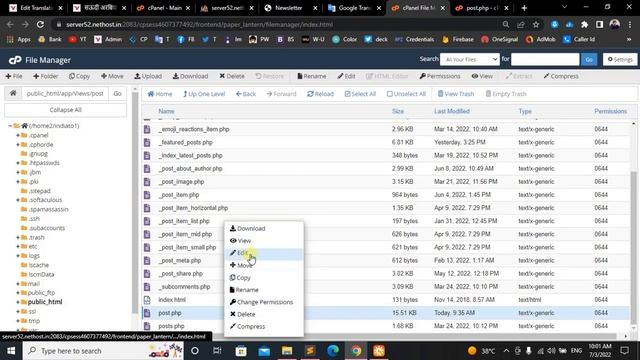Select .spamassassin folder in tree

tap(49, 209)
